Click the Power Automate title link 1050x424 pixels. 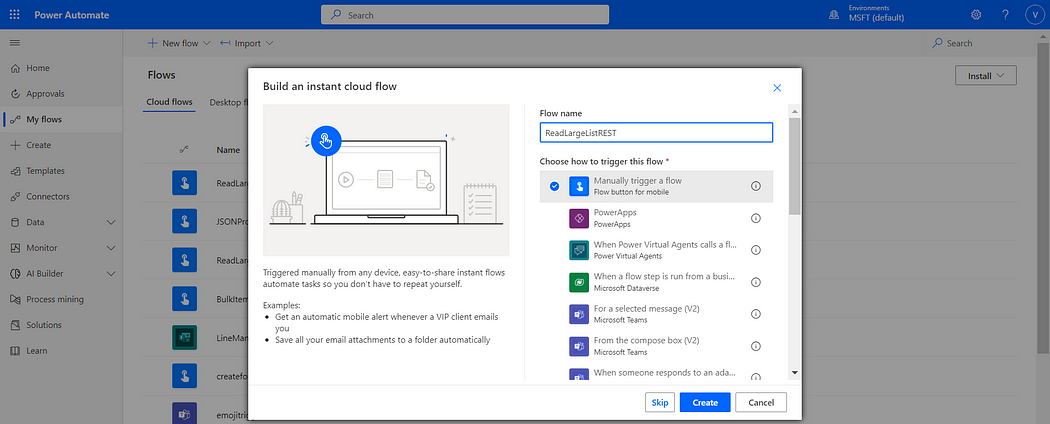tap(72, 15)
